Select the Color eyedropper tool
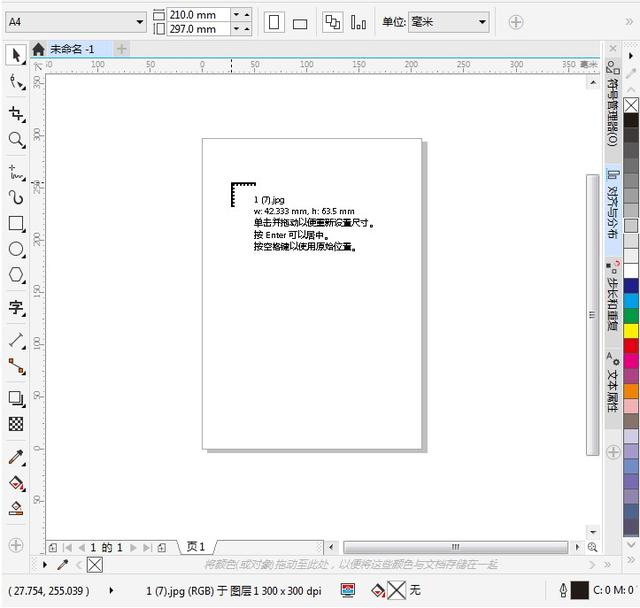Screen dimensions: 640x608 [16, 457]
